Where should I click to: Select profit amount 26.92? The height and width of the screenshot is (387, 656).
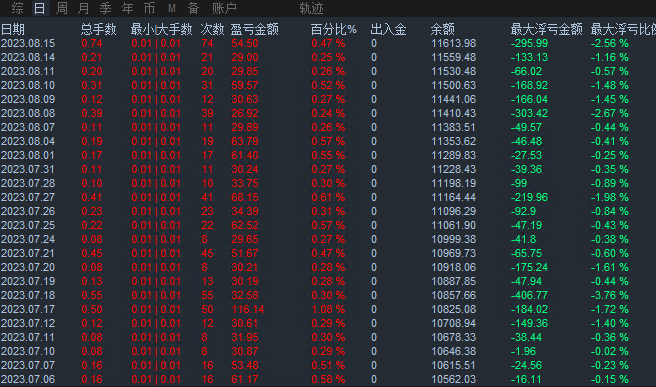pyautogui.click(x=245, y=113)
